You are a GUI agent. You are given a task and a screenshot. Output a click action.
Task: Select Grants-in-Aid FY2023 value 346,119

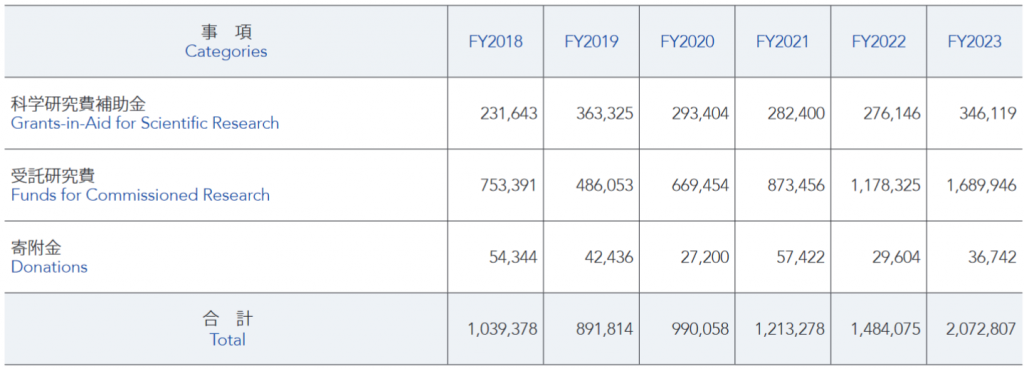point(988,114)
